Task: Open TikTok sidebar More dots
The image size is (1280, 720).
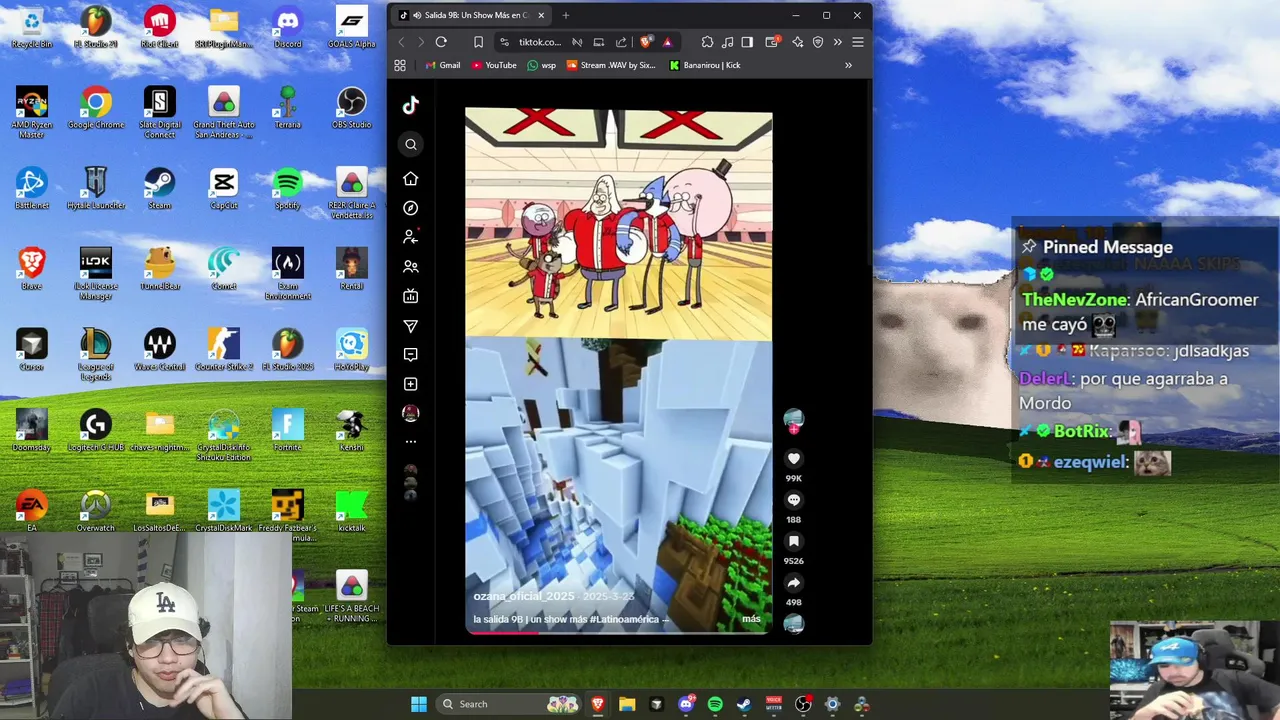Action: pyautogui.click(x=411, y=441)
